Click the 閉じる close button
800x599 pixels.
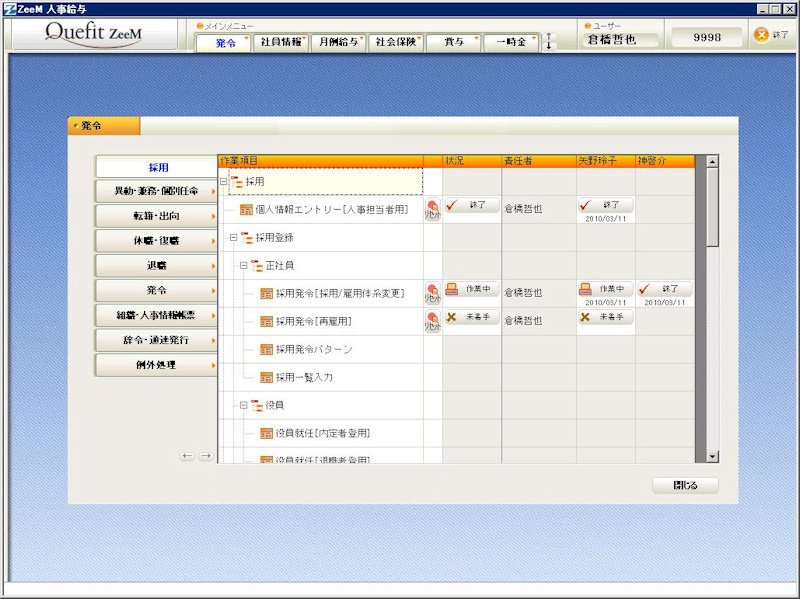click(685, 486)
